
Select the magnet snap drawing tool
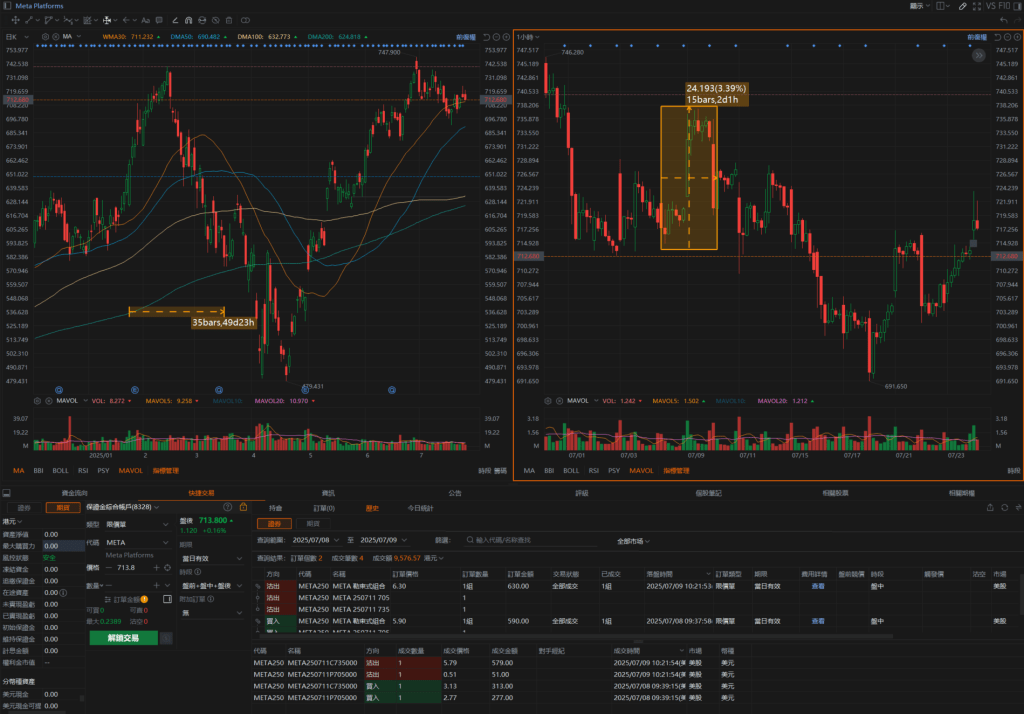(x=190, y=20)
